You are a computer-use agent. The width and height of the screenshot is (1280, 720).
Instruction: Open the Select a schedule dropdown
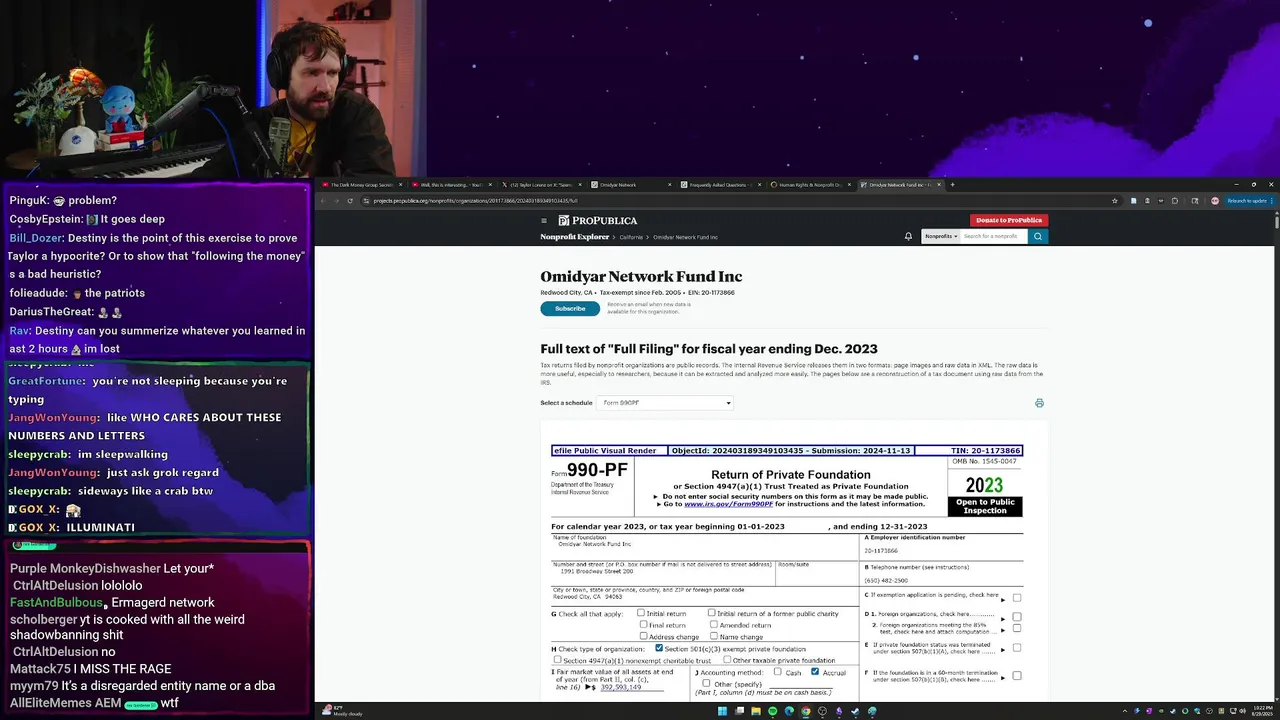coord(665,403)
